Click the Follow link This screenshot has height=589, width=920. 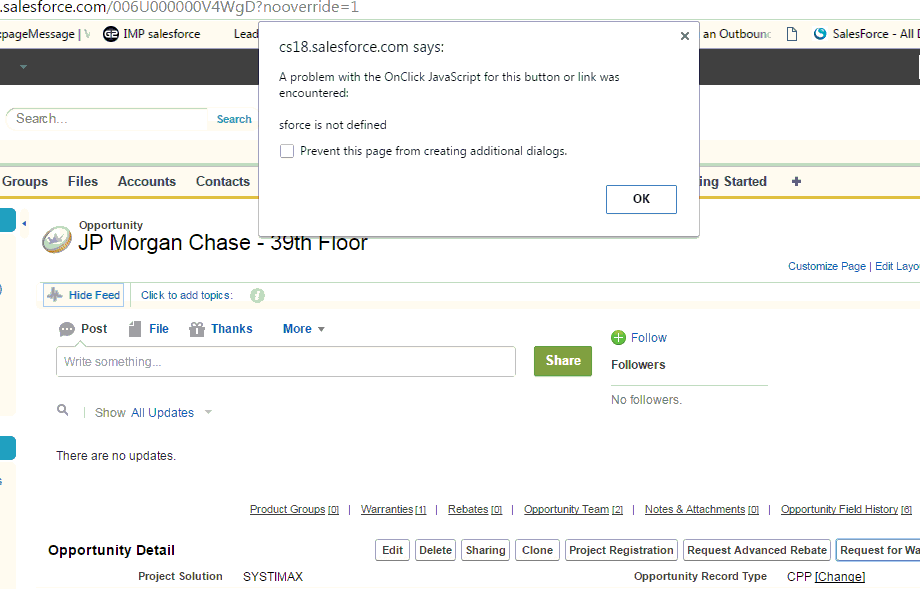[x=648, y=338]
